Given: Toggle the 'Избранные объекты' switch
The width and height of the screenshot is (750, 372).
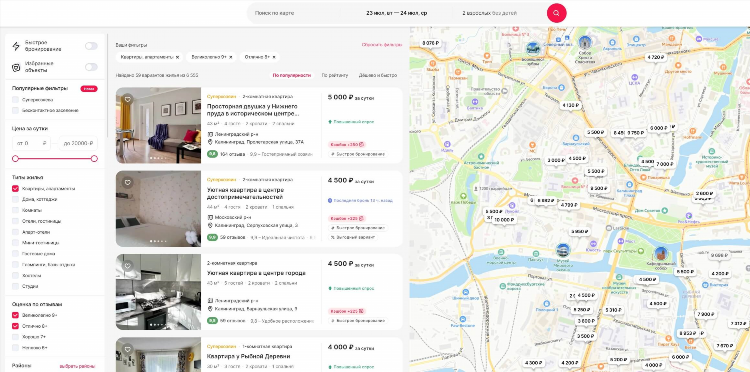Looking at the screenshot, I should (x=91, y=67).
